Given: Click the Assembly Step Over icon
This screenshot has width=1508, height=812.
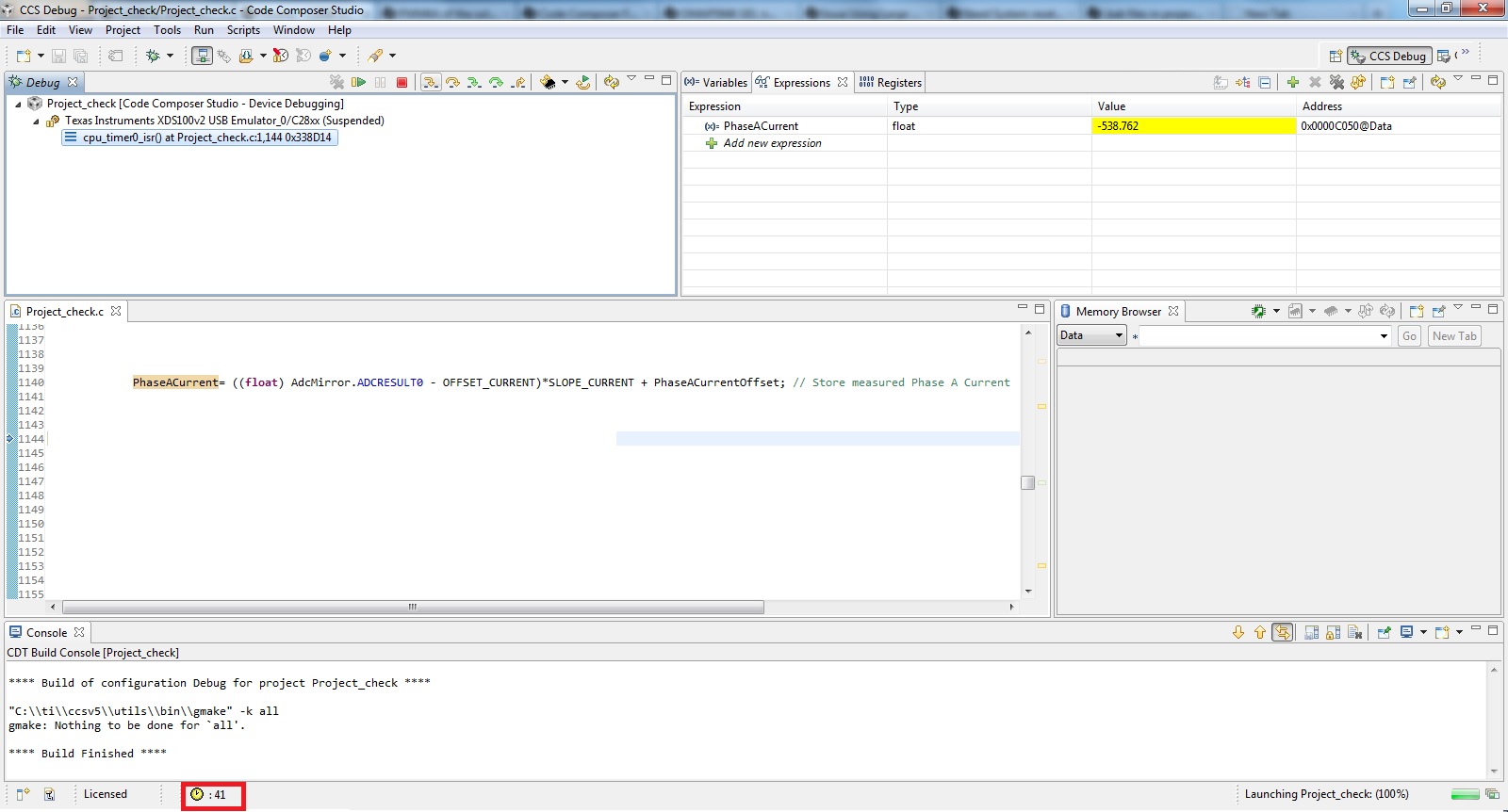Looking at the screenshot, I should (496, 83).
